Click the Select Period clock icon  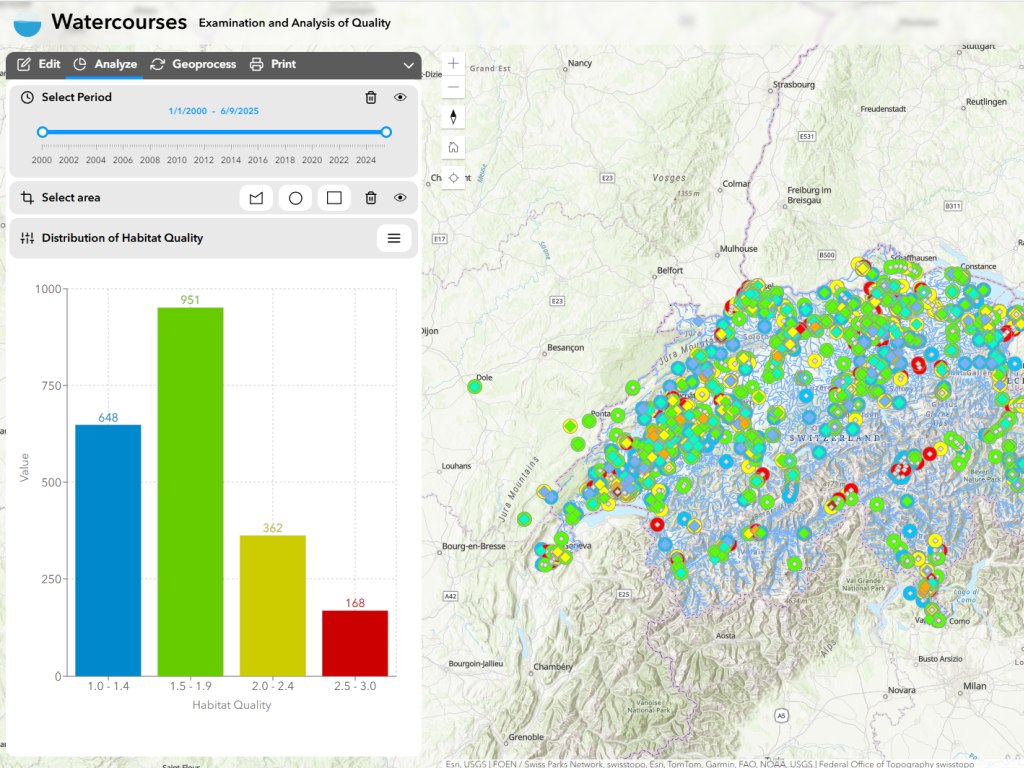(27, 97)
